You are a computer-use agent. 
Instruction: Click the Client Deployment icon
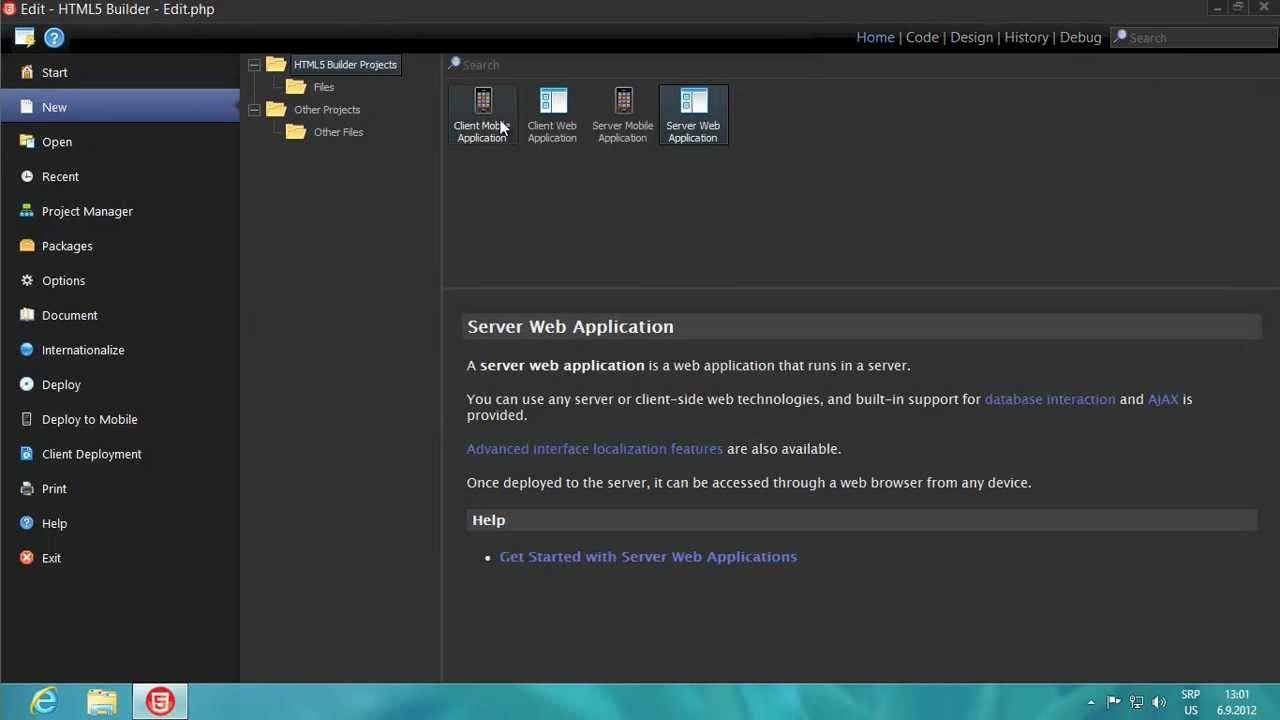click(x=27, y=453)
